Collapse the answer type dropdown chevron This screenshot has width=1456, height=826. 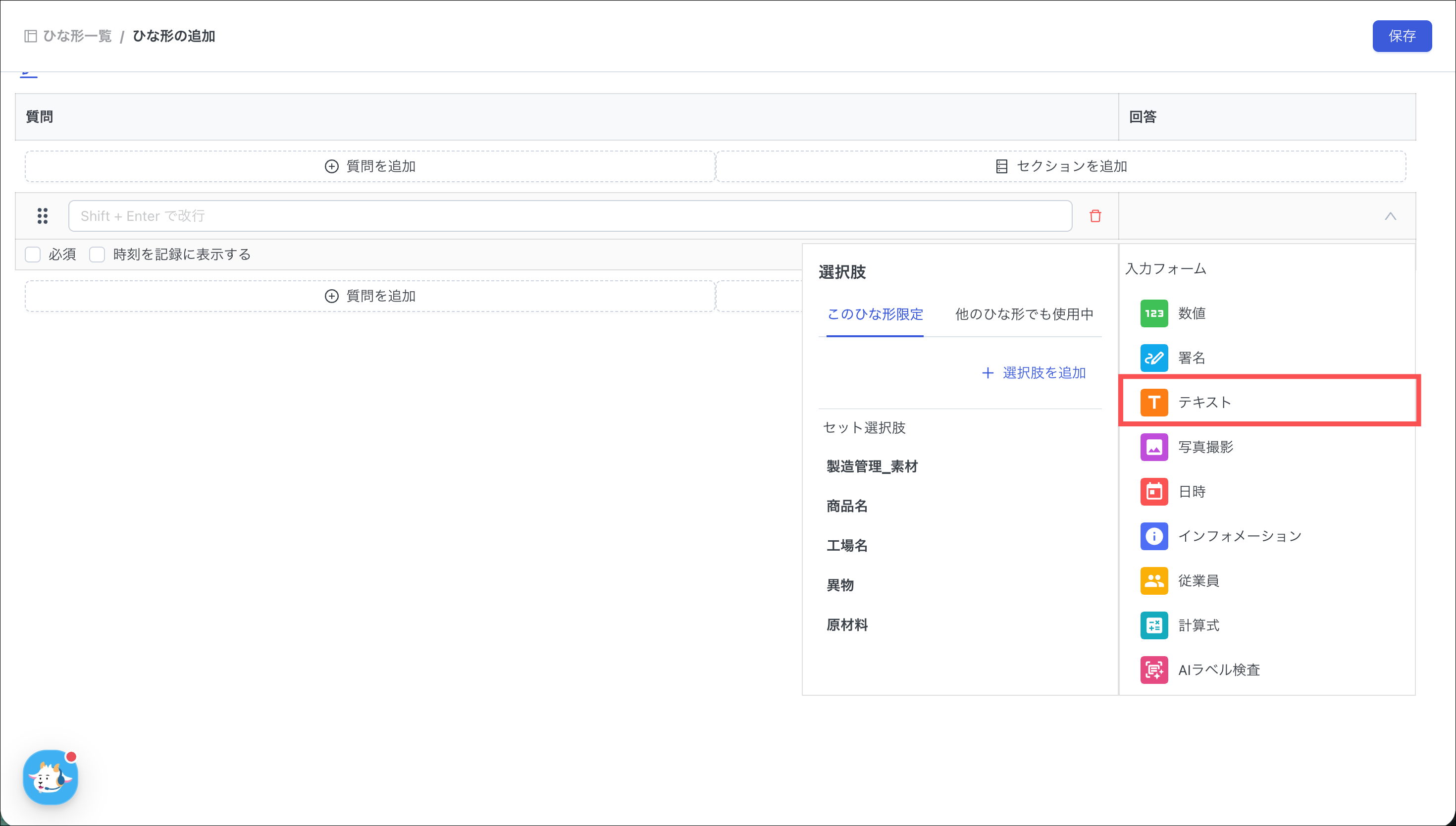(x=1390, y=216)
